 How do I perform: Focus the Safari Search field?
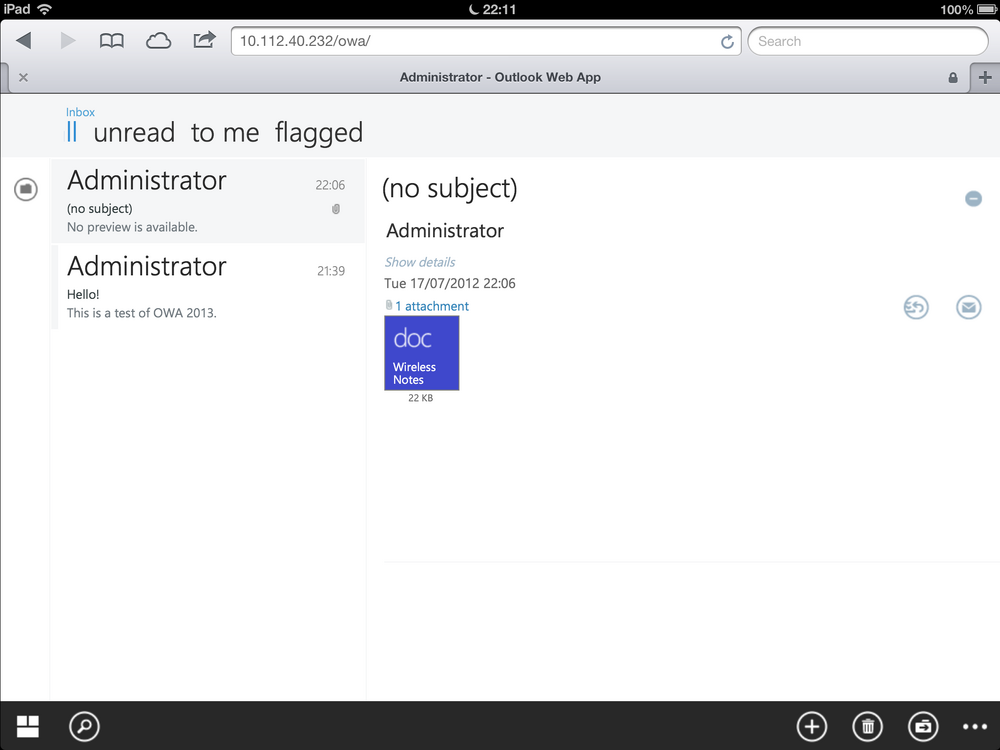[867, 41]
